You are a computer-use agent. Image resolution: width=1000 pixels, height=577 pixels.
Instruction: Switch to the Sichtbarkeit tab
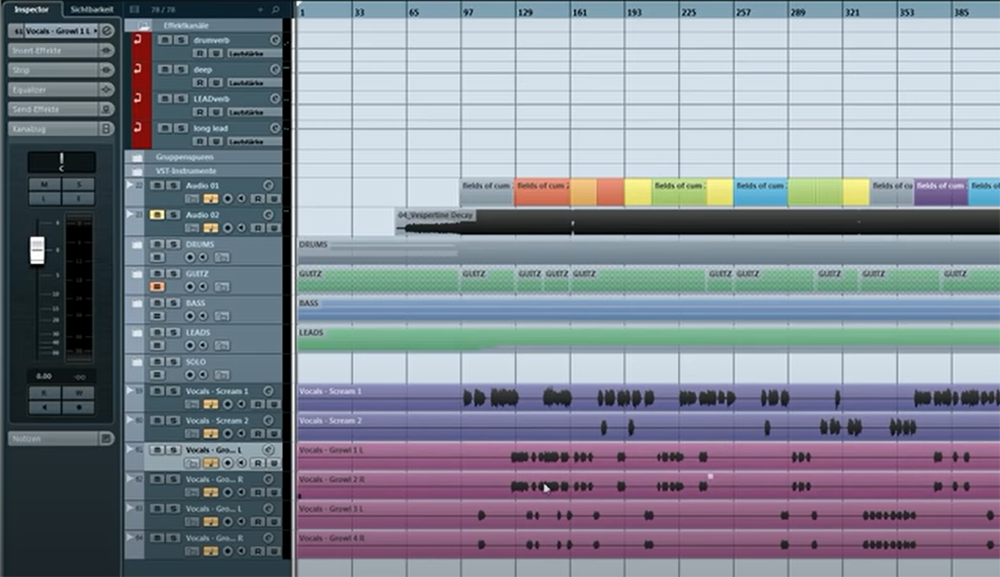[x=91, y=9]
